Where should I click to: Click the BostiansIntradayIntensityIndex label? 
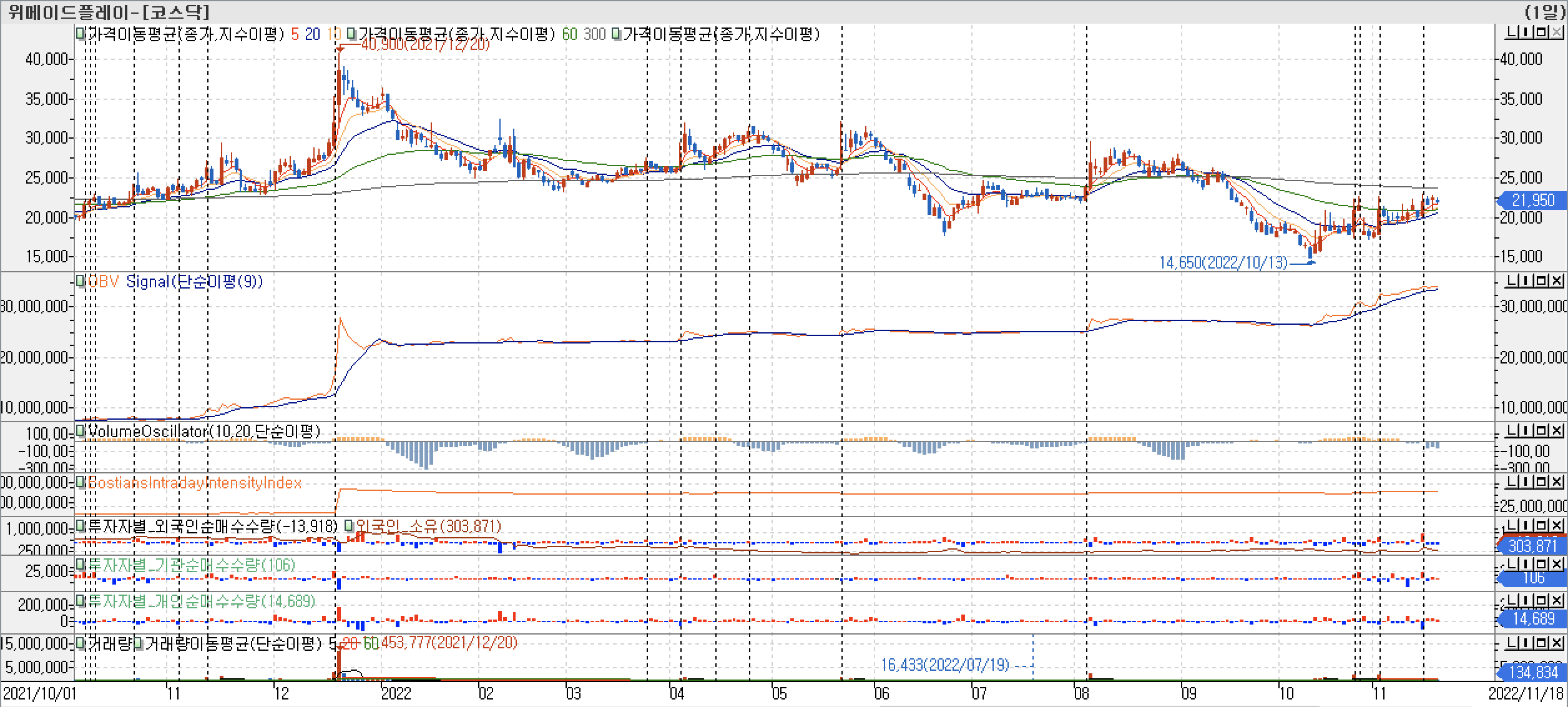point(195,483)
